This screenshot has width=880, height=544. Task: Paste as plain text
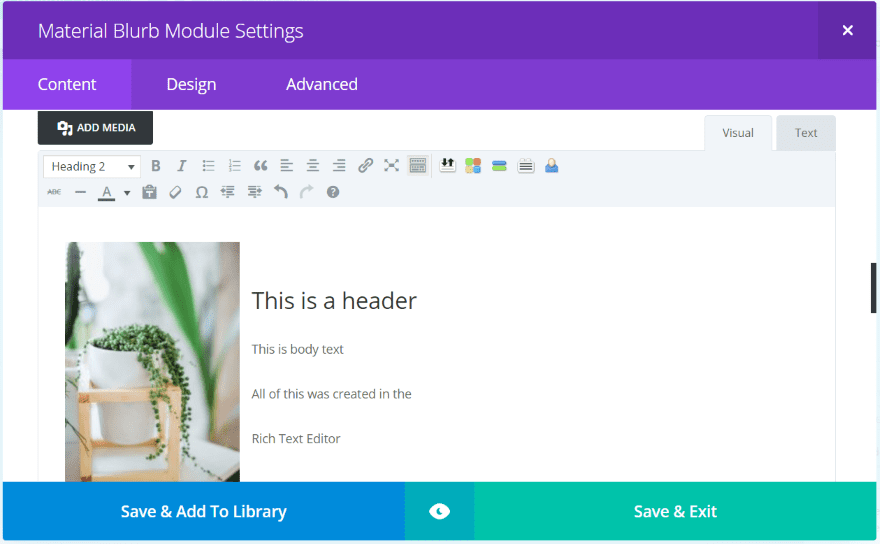point(149,192)
